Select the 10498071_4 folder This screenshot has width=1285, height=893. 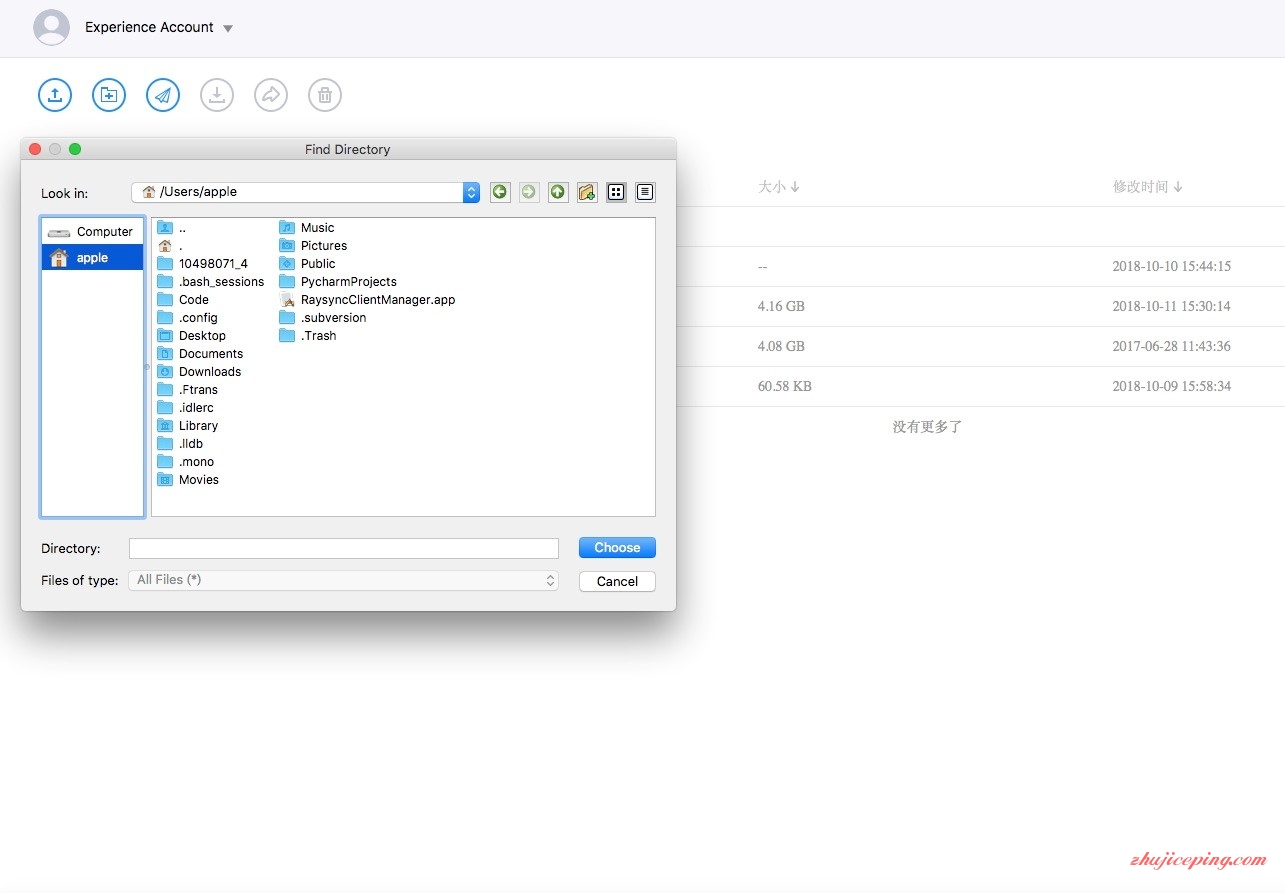click(x=202, y=264)
